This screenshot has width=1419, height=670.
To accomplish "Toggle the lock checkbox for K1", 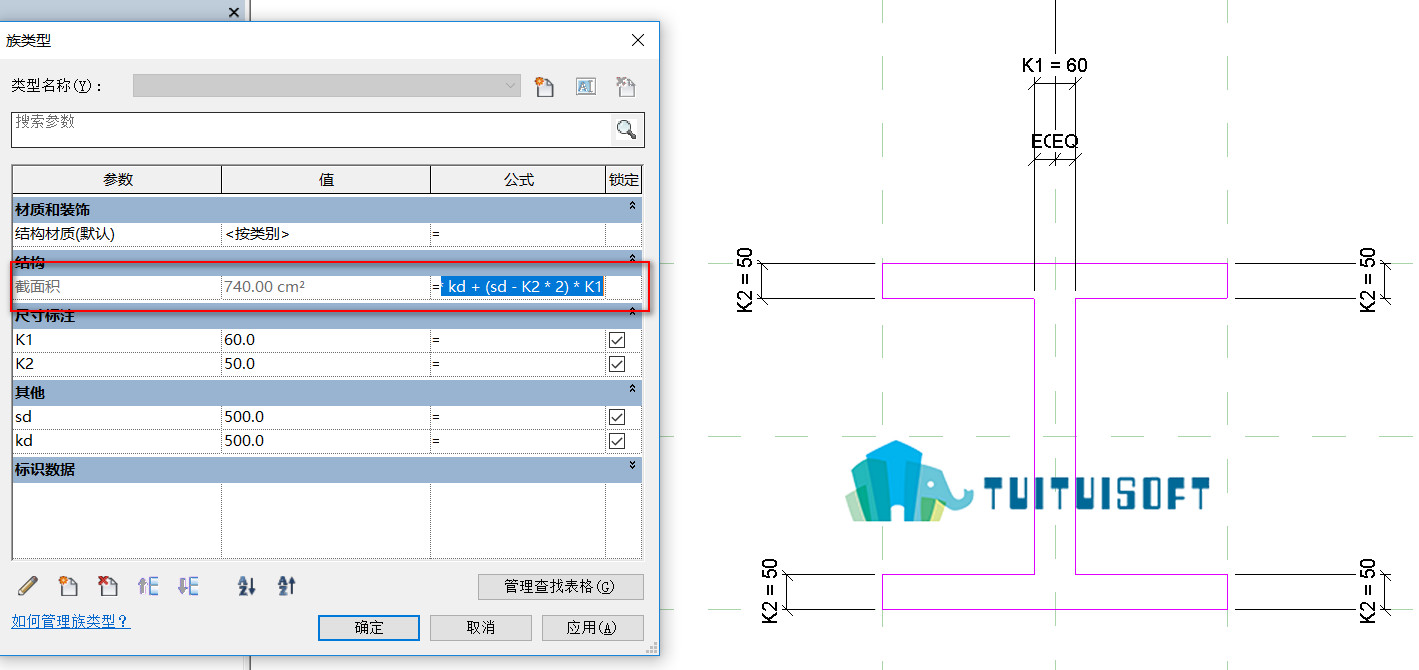I will pyautogui.click(x=617, y=340).
